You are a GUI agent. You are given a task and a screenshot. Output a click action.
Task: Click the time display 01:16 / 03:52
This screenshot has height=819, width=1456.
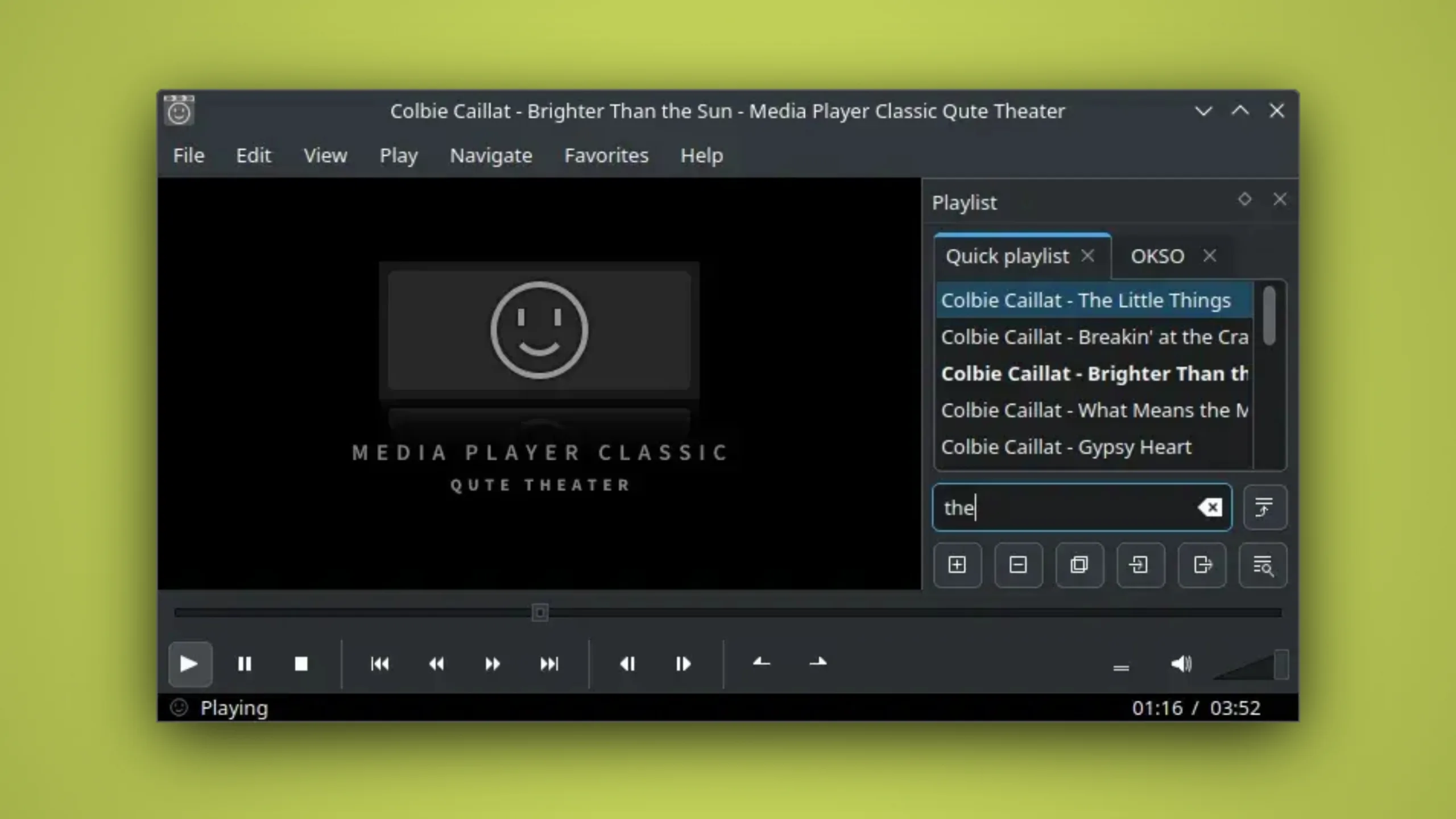(x=1196, y=708)
